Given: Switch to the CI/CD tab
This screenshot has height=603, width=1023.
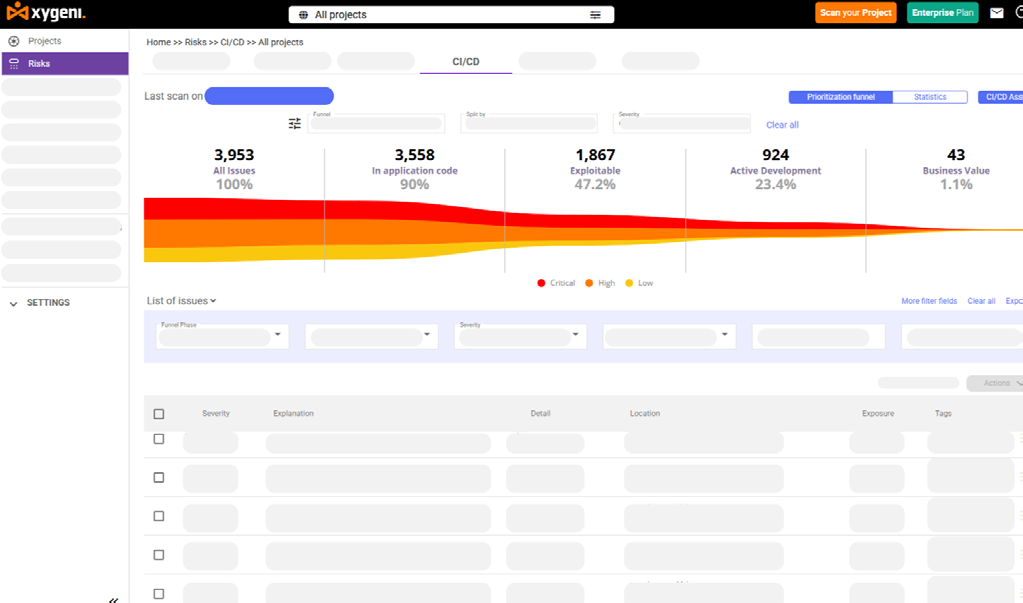Looking at the screenshot, I should (x=465, y=62).
